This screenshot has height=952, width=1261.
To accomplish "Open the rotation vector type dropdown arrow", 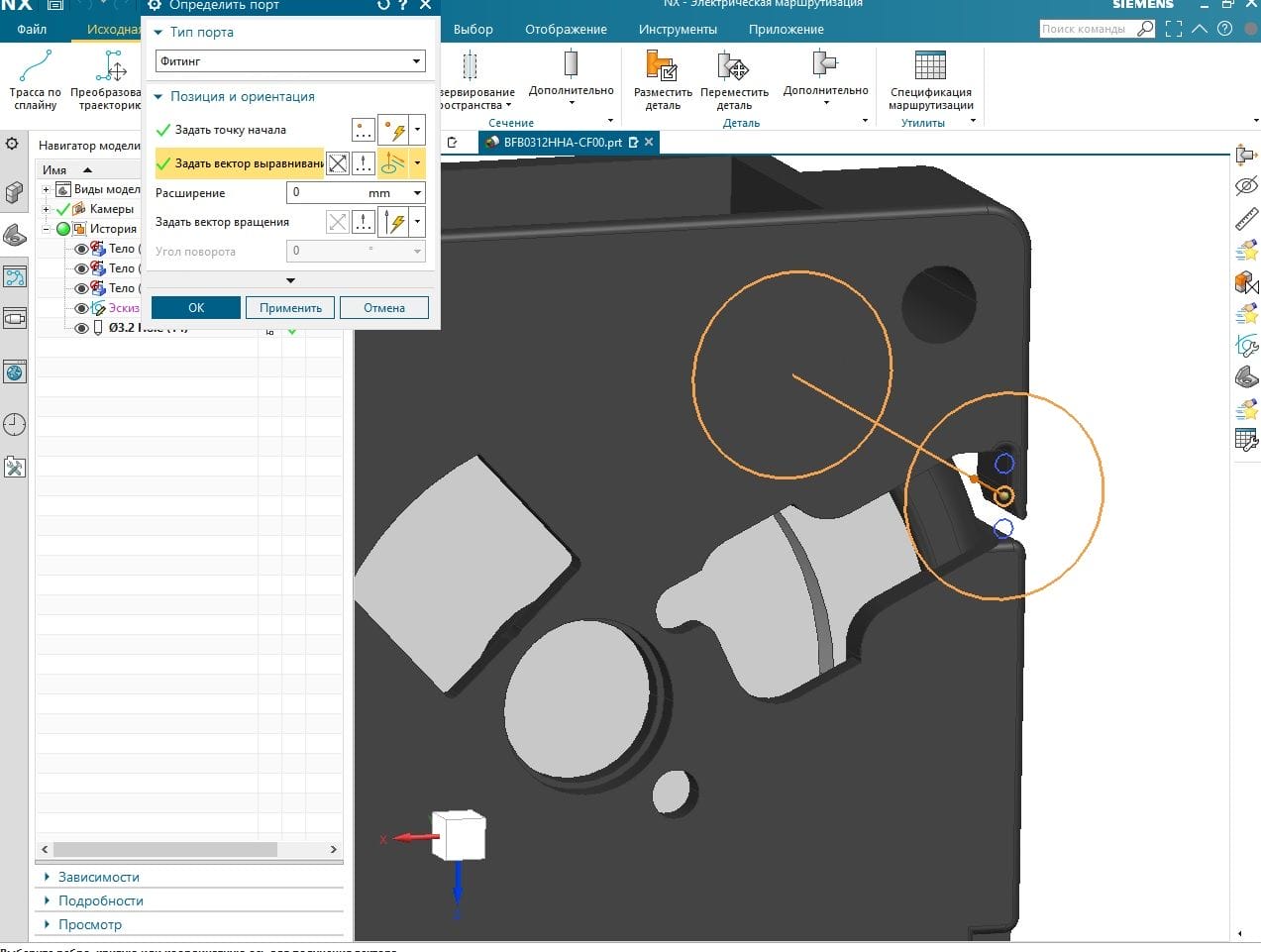I will pos(417,222).
